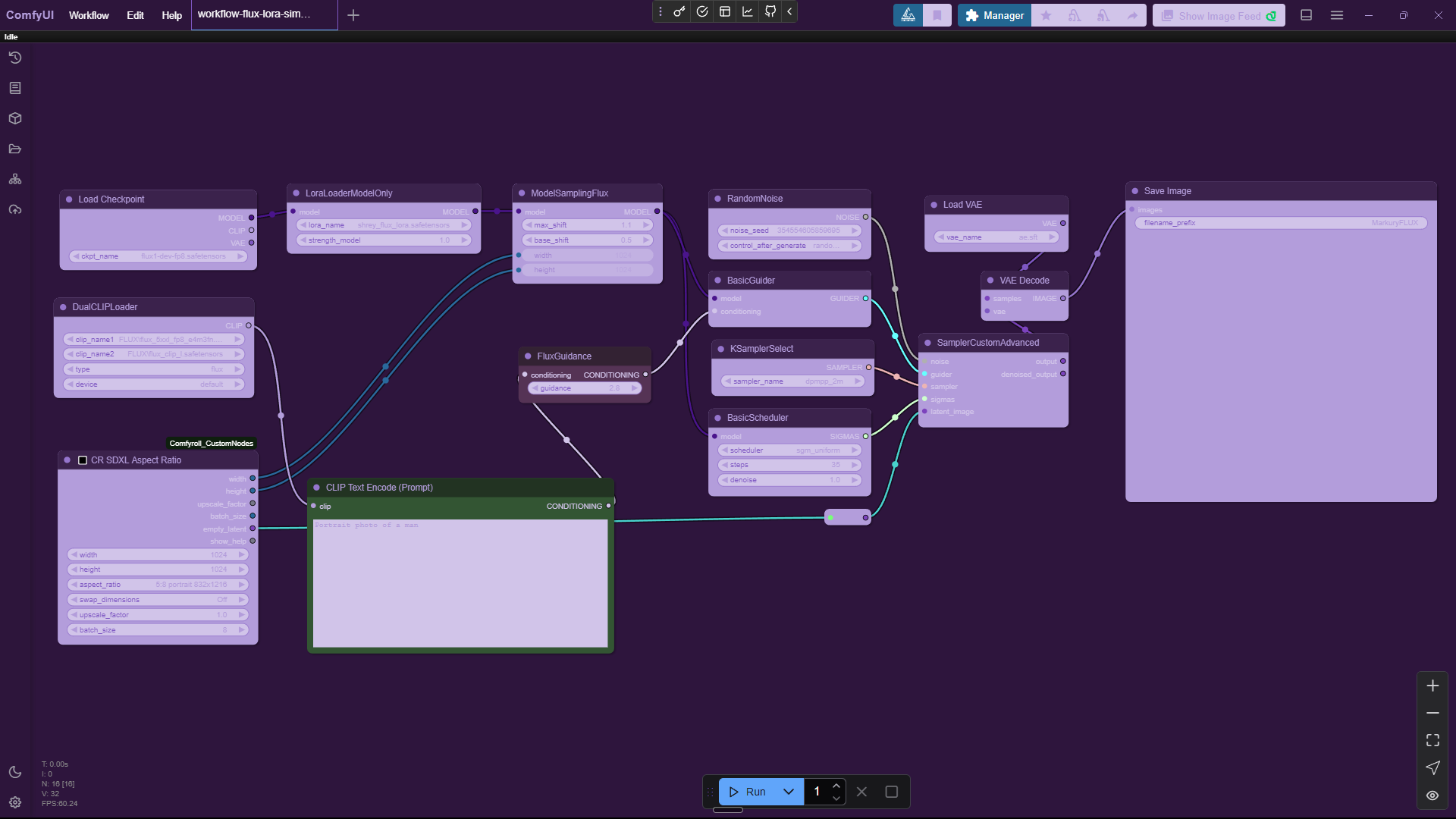Click the clear queue square icon
The image size is (1456, 819).
pyautogui.click(x=892, y=792)
